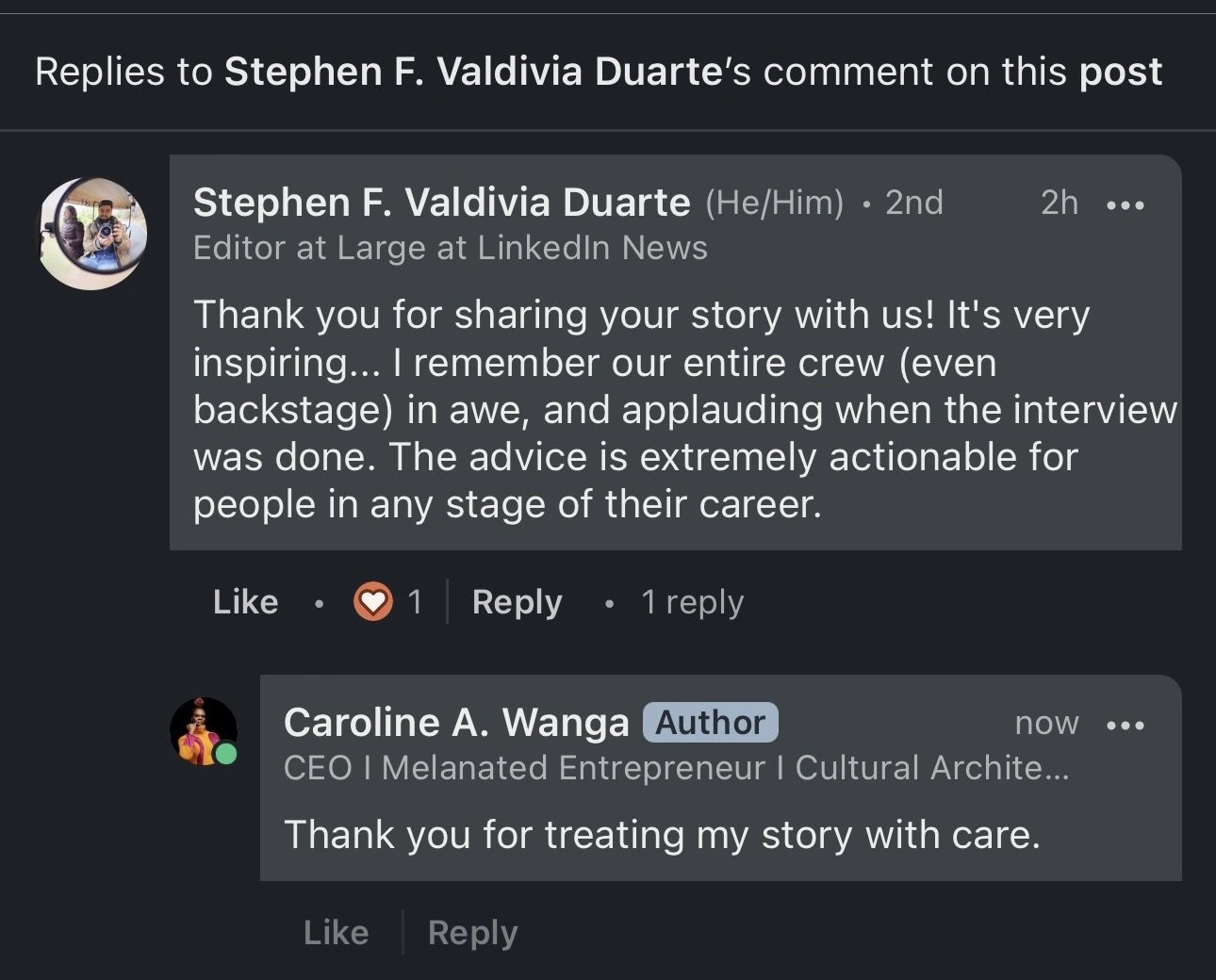The width and height of the screenshot is (1216, 980).
Task: Open Stephen's comment three-dot options menu
Action: click(1126, 204)
